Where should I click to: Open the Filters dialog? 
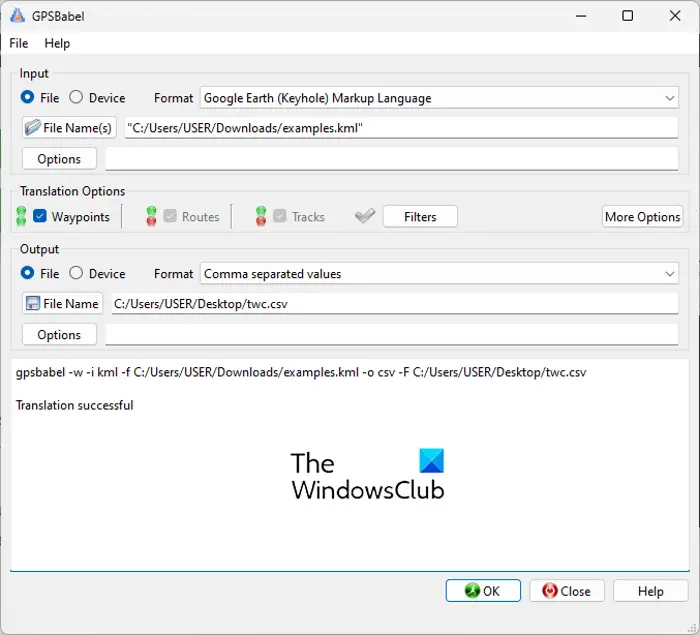pos(420,217)
